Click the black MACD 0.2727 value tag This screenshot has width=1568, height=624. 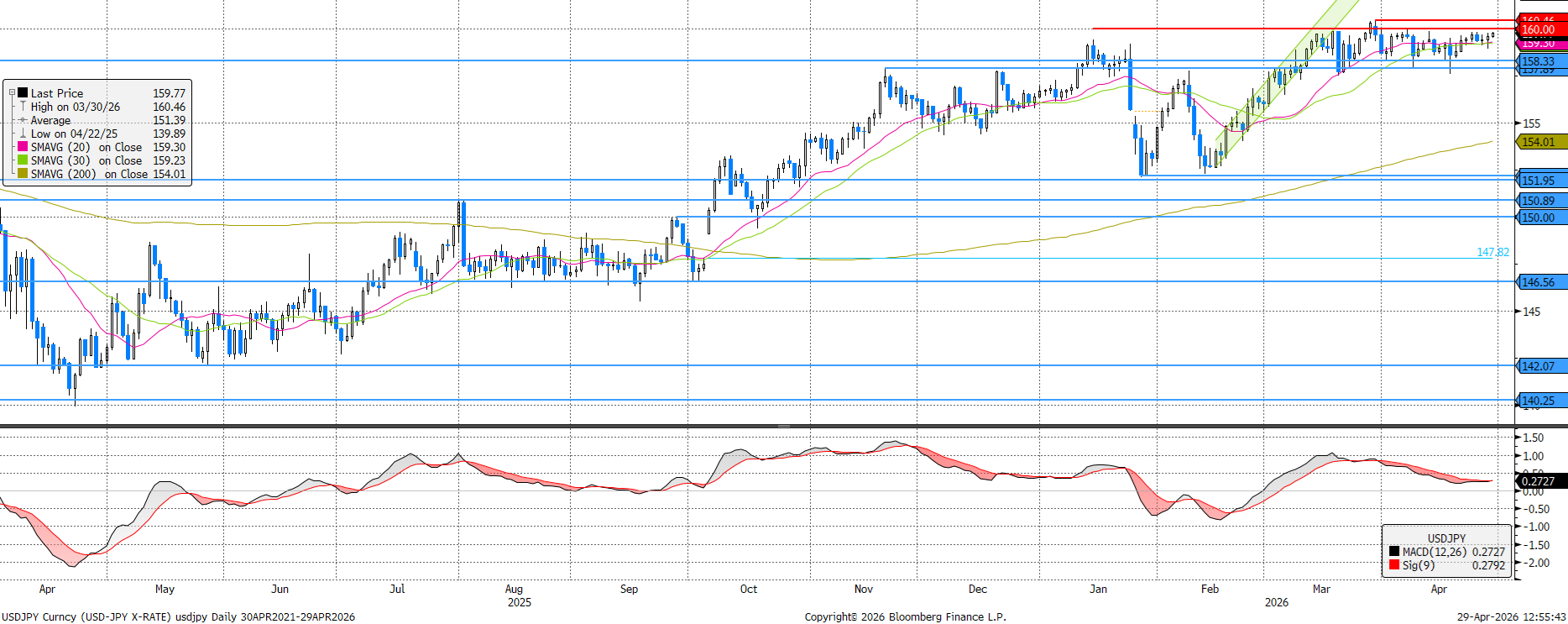pos(1539,481)
